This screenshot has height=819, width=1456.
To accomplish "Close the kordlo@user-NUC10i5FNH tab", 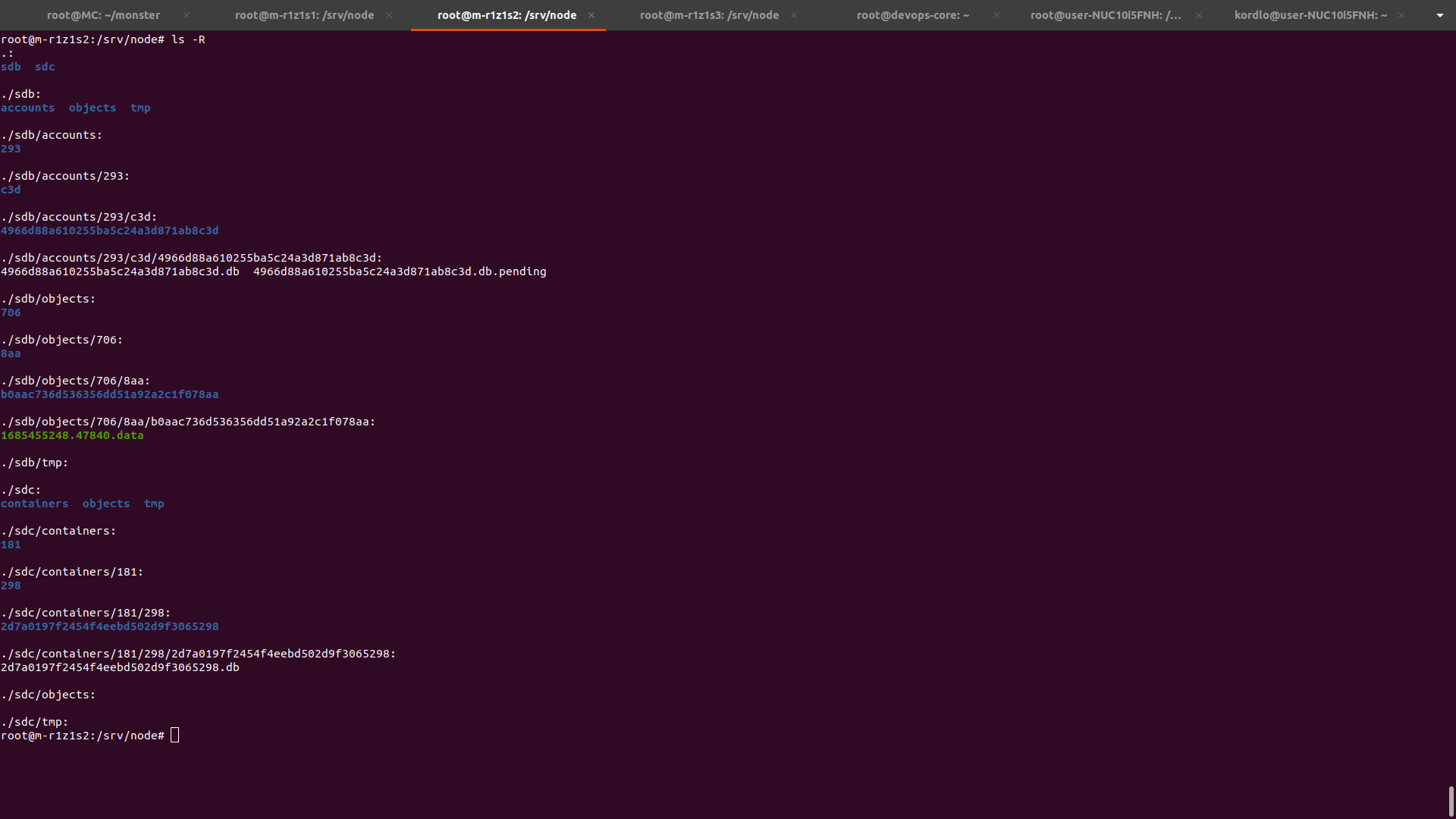I will click(1401, 15).
